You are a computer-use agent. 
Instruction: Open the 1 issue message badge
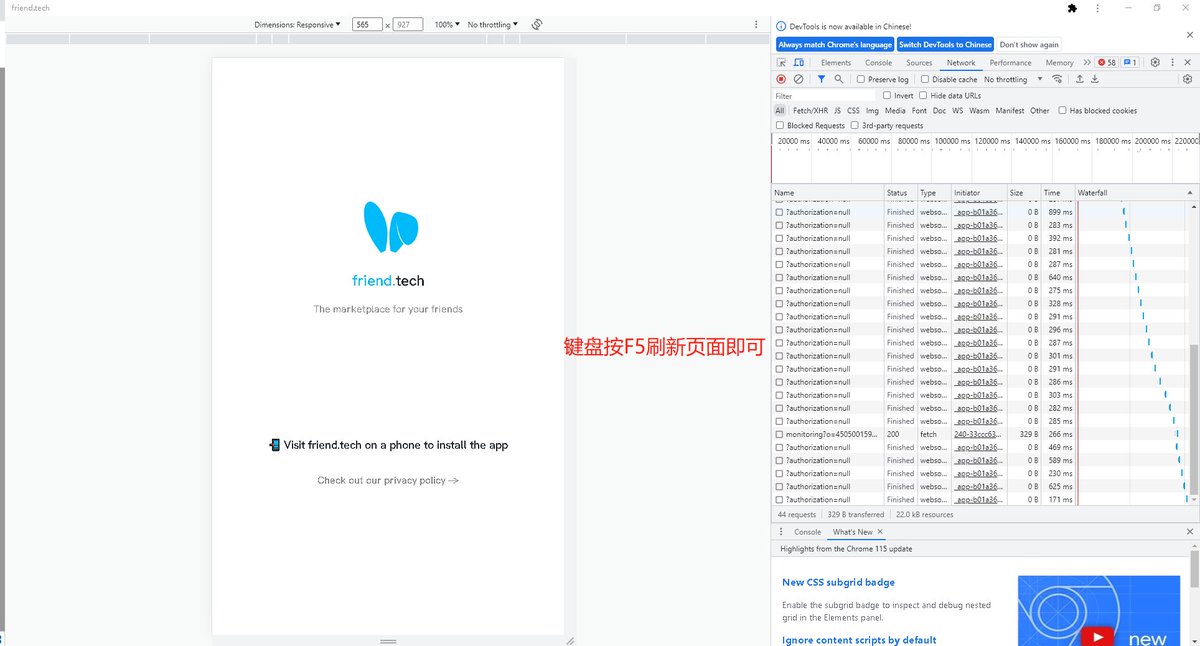[x=1130, y=62]
